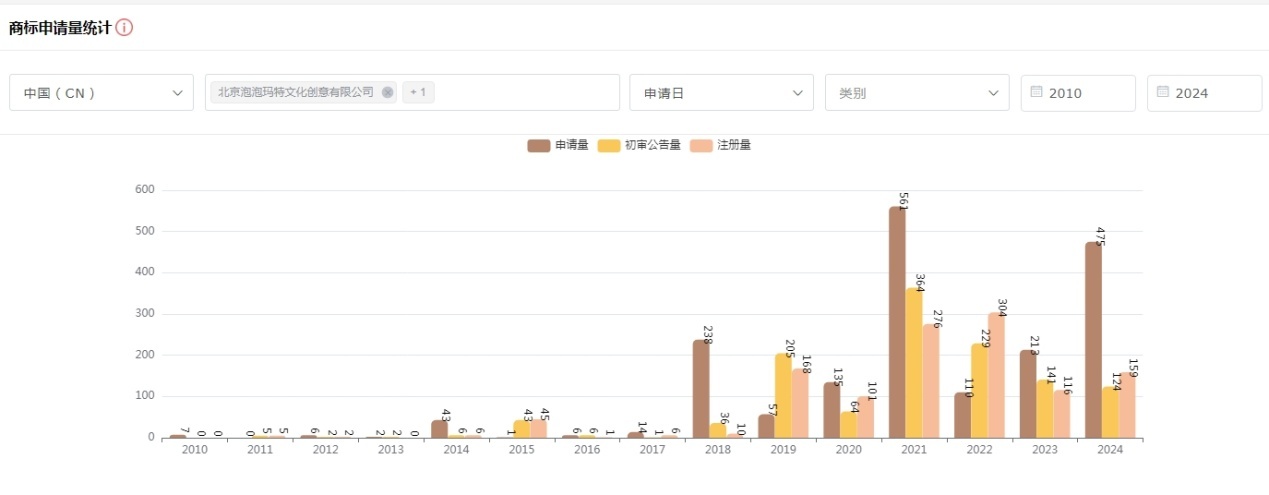The height and width of the screenshot is (495, 1269).
Task: Click the 2024 申请量 bar of 475
Action: point(1093,340)
